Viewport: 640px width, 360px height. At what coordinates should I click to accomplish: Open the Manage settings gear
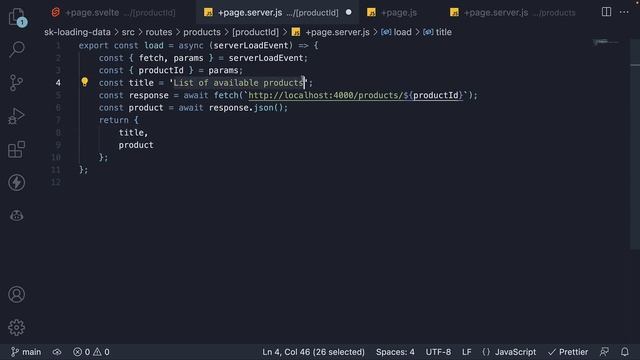(x=17, y=327)
